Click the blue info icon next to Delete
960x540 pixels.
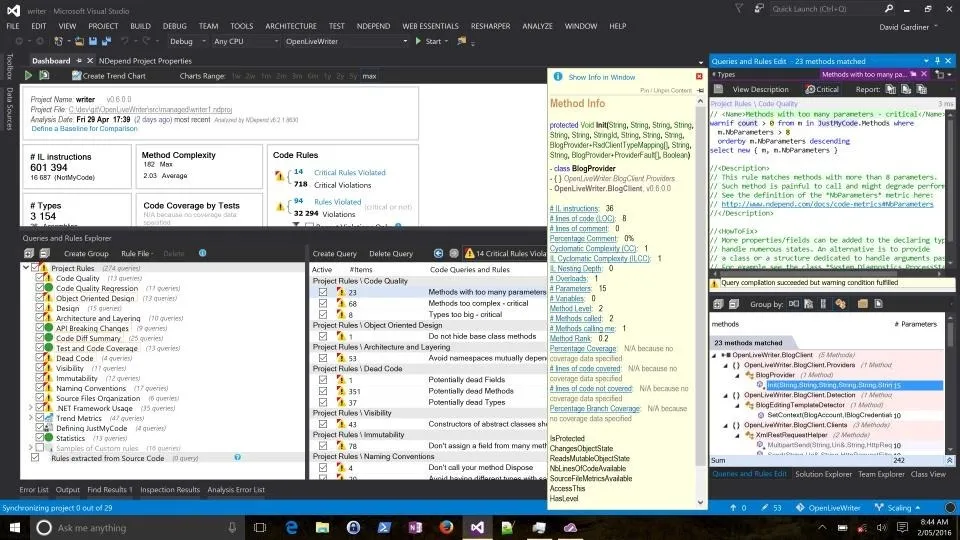click(202, 254)
